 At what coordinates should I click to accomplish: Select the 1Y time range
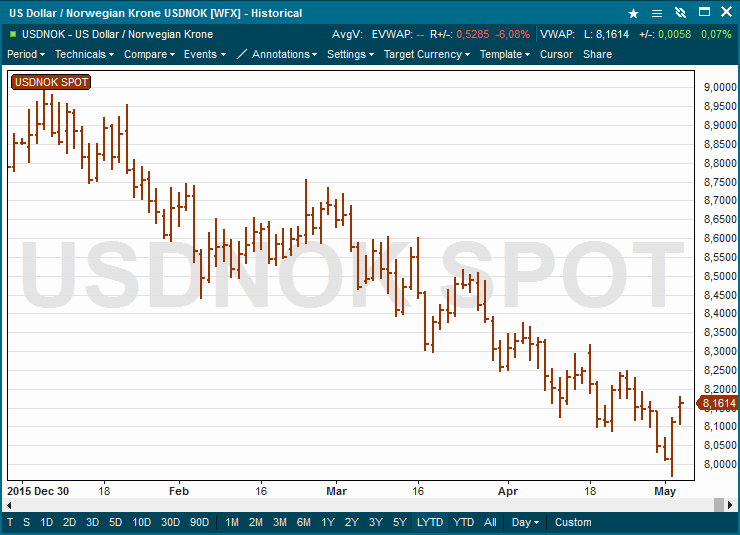(328, 522)
